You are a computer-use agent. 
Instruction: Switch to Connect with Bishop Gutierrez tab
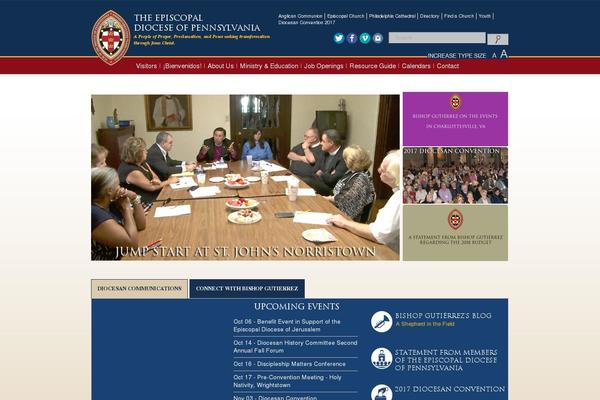tap(247, 289)
